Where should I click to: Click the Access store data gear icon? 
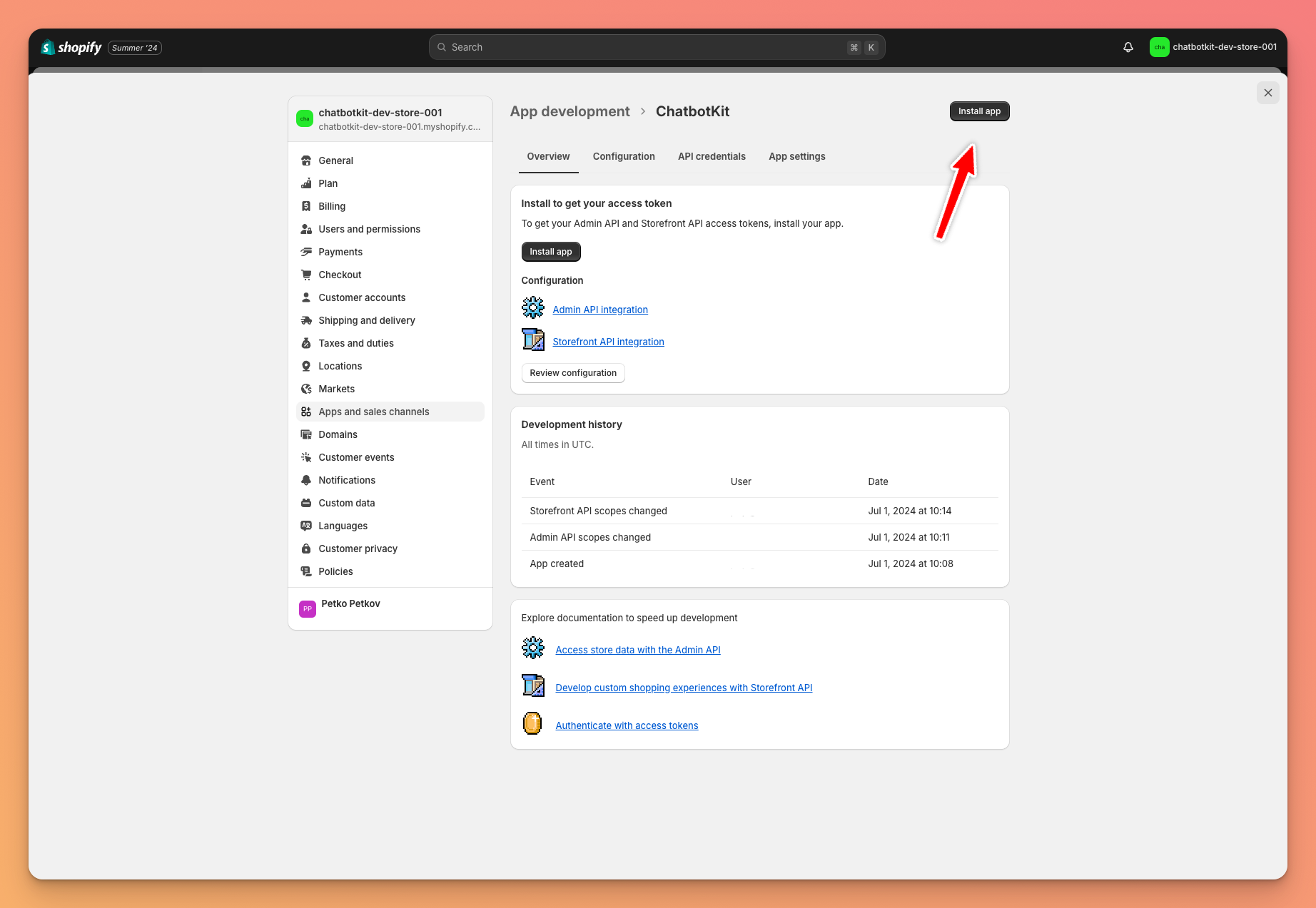(533, 648)
